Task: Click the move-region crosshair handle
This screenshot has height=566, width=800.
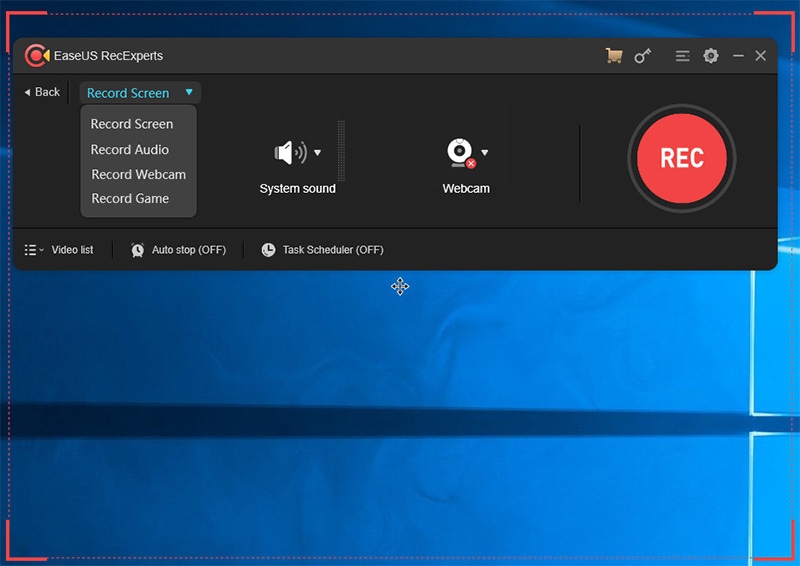Action: click(x=400, y=286)
